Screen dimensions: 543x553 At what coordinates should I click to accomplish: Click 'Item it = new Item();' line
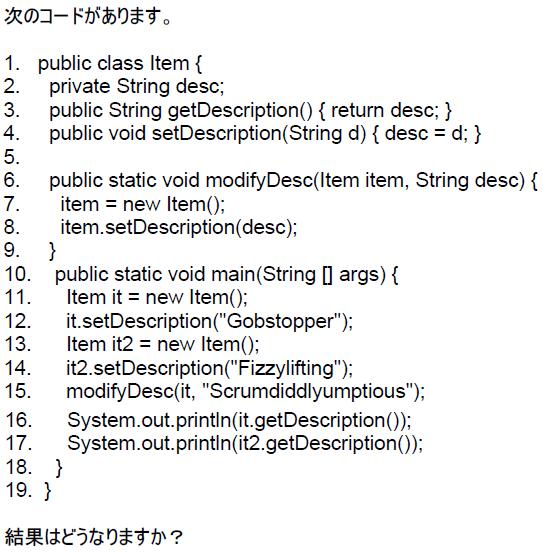click(157, 298)
